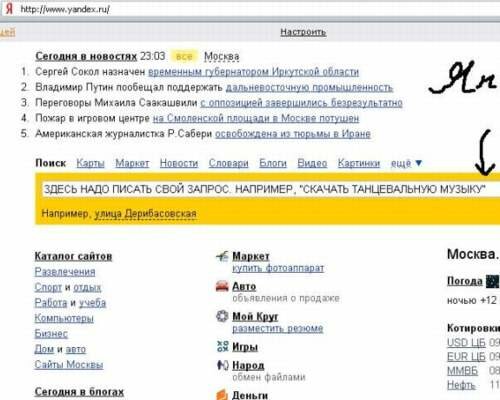Open the Деньги service link
Screen dimensions: 500x400
click(x=250, y=395)
